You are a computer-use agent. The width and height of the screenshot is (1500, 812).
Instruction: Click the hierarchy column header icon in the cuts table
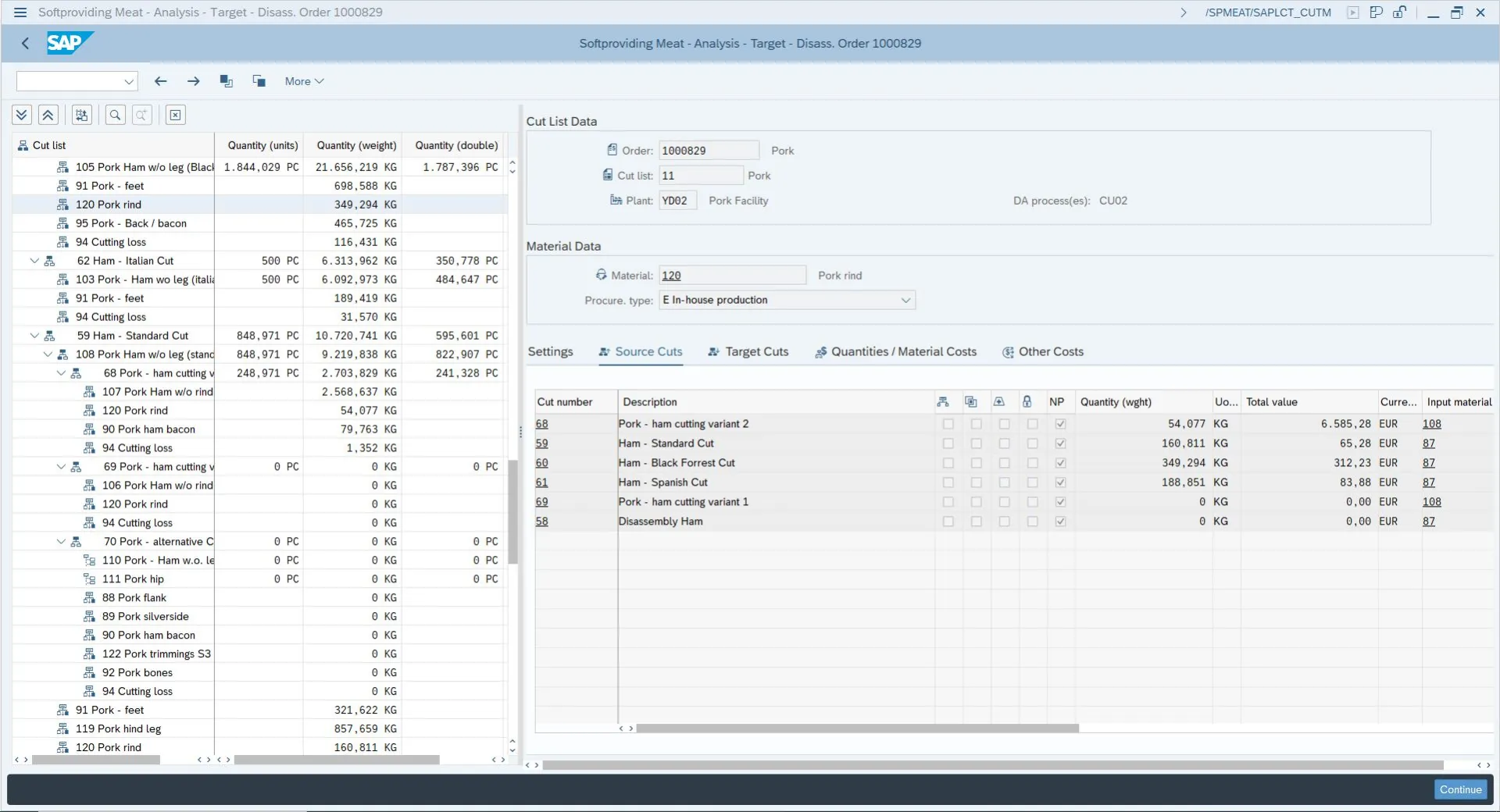(x=943, y=402)
